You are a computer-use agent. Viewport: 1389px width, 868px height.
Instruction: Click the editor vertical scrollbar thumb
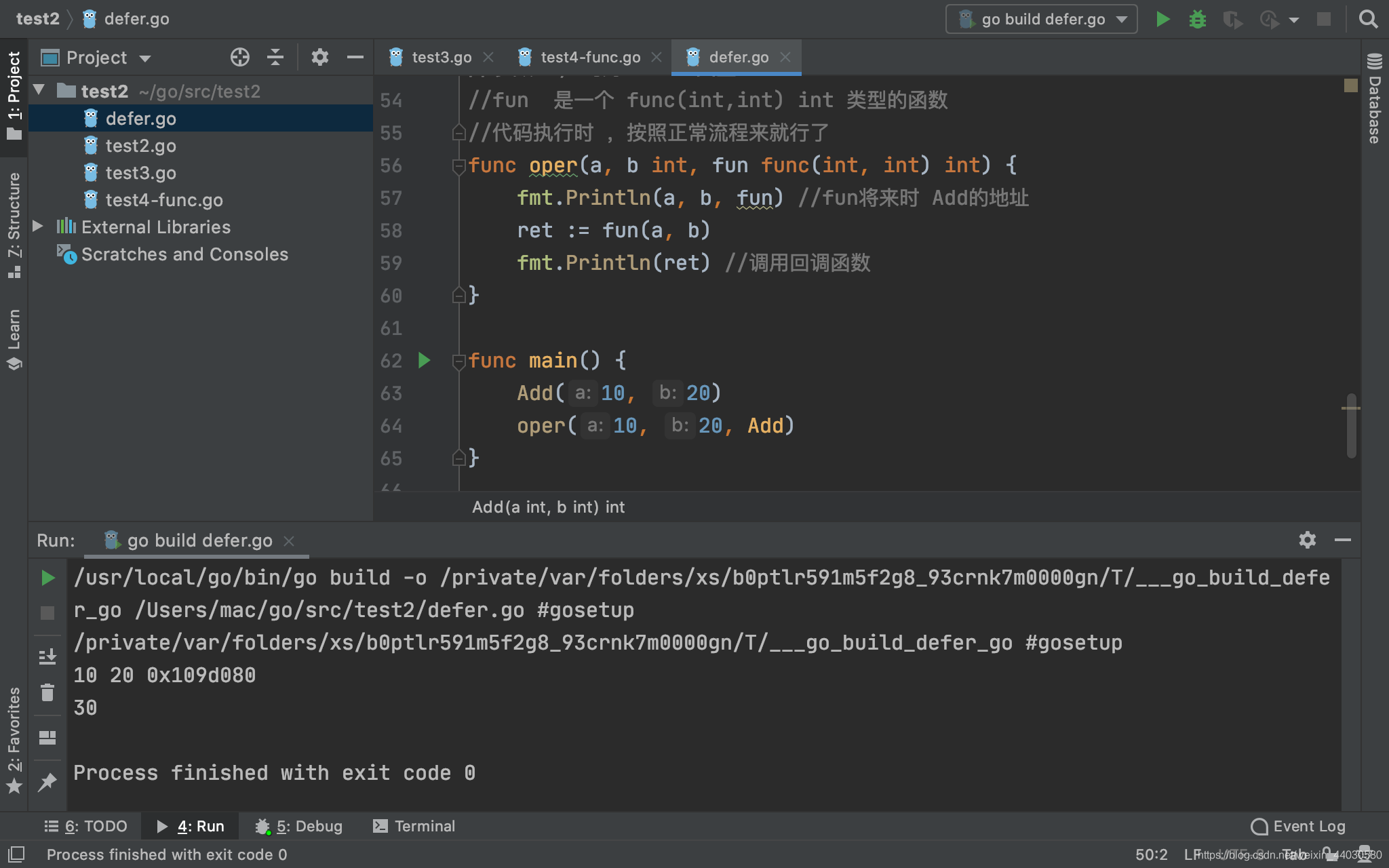tap(1351, 426)
